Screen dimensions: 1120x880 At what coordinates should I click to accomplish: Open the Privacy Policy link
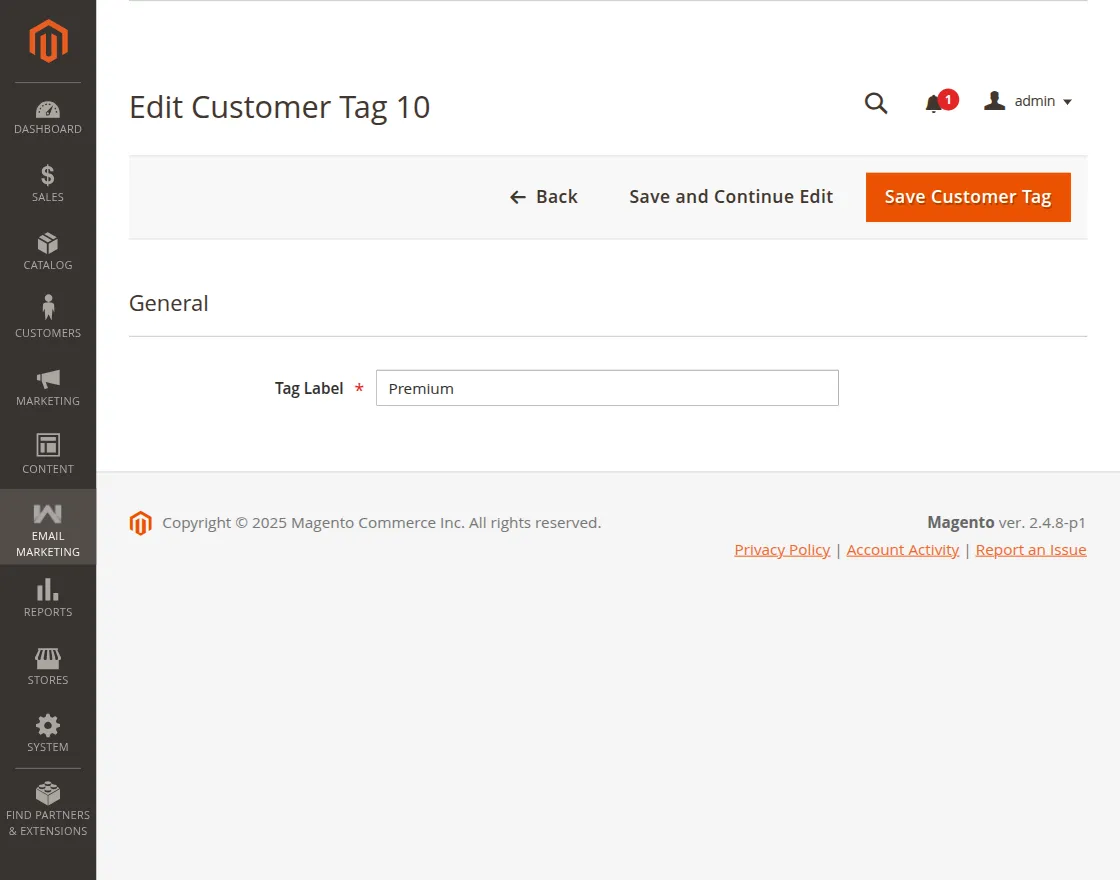pyautogui.click(x=782, y=550)
